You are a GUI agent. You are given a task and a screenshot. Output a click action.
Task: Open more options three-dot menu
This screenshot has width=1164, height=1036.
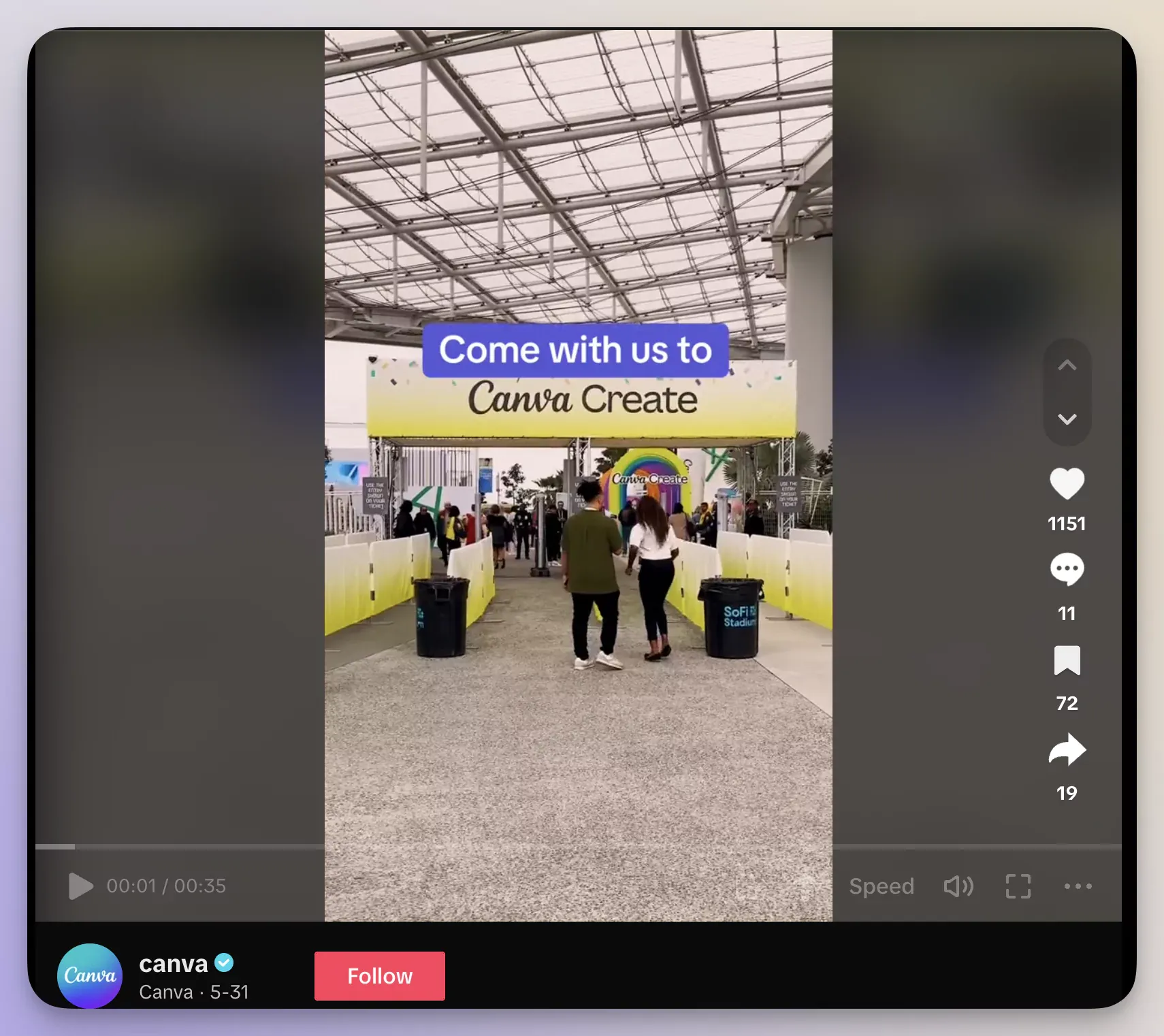point(1078,886)
